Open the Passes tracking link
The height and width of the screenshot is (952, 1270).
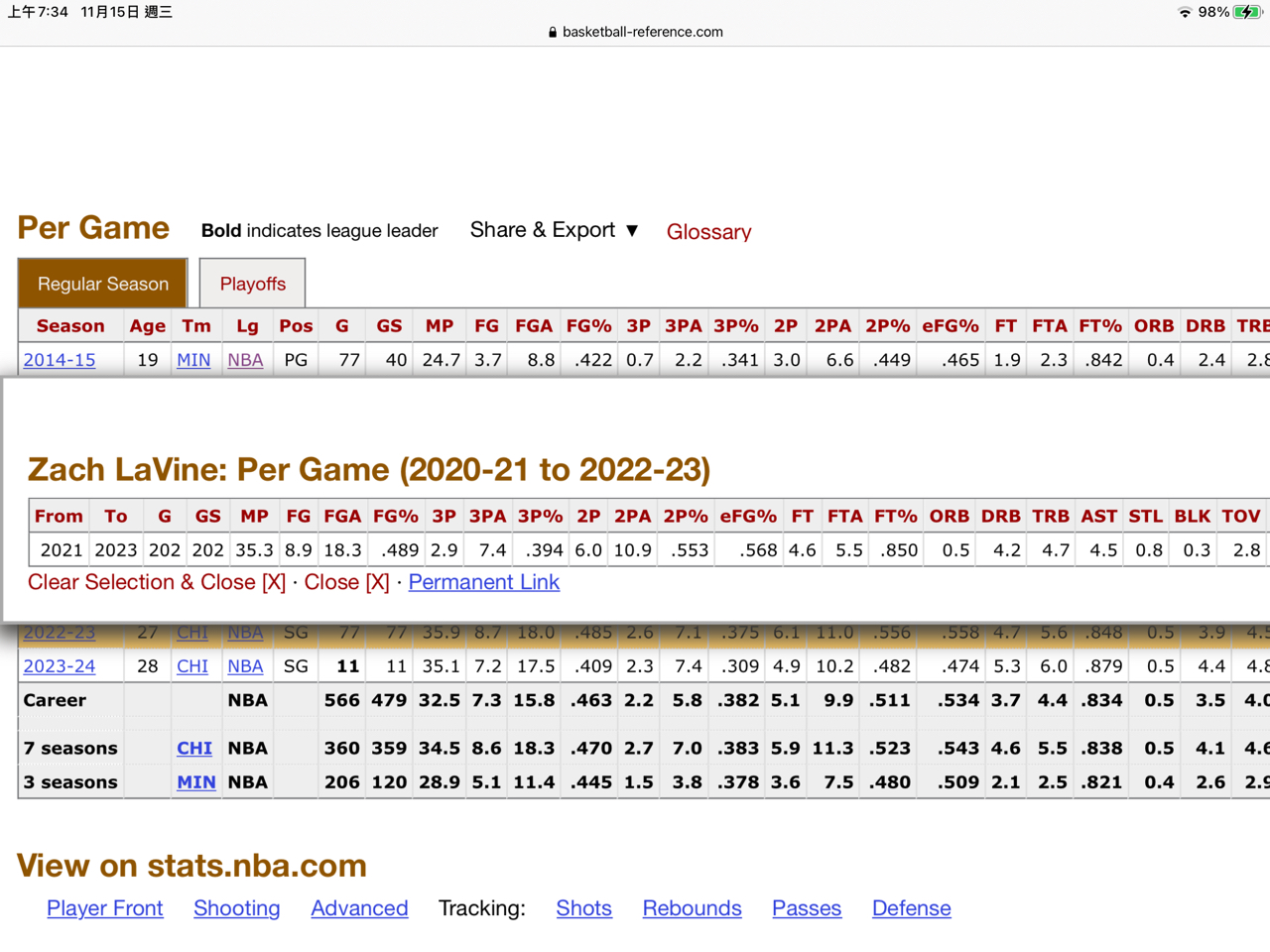(807, 908)
